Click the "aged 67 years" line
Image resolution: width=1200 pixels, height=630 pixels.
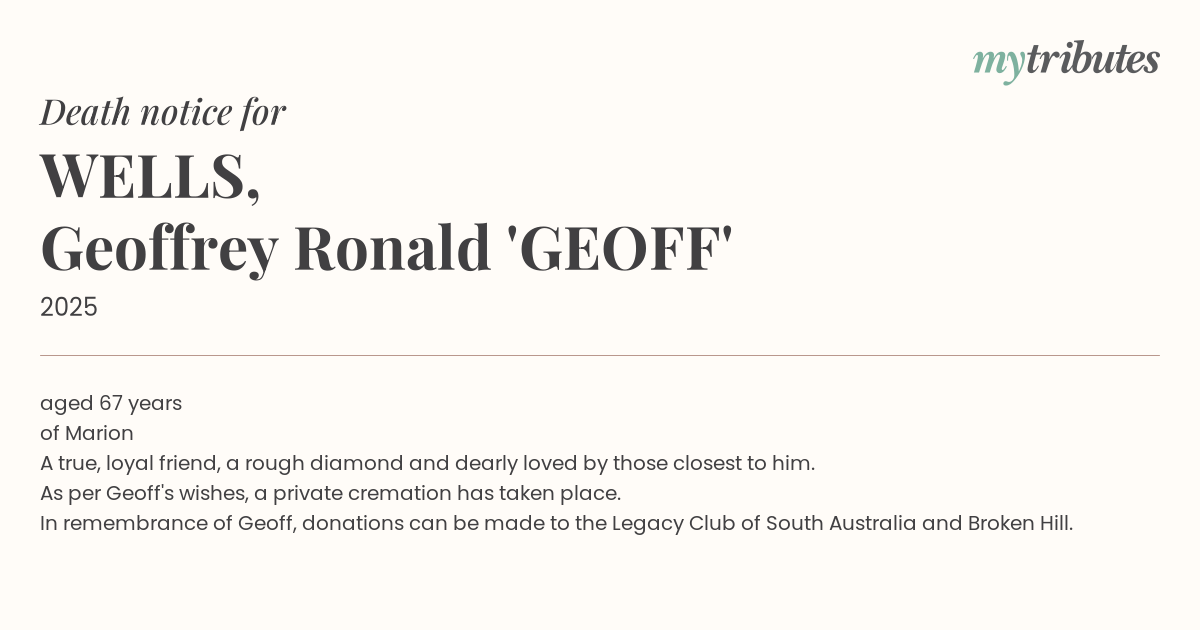(111, 403)
